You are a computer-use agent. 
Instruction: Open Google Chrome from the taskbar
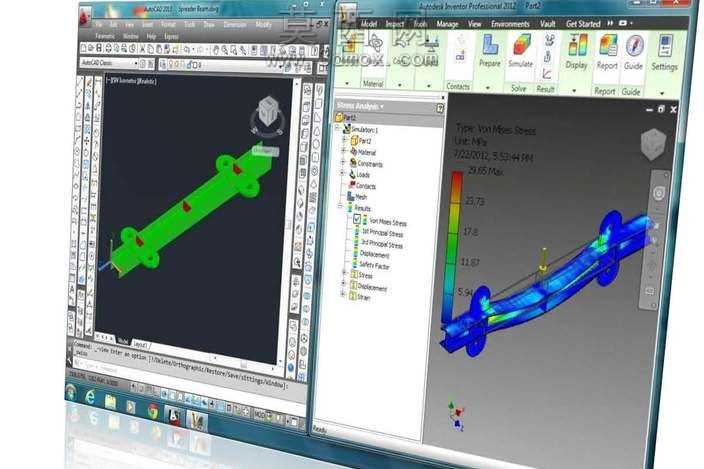(152, 411)
